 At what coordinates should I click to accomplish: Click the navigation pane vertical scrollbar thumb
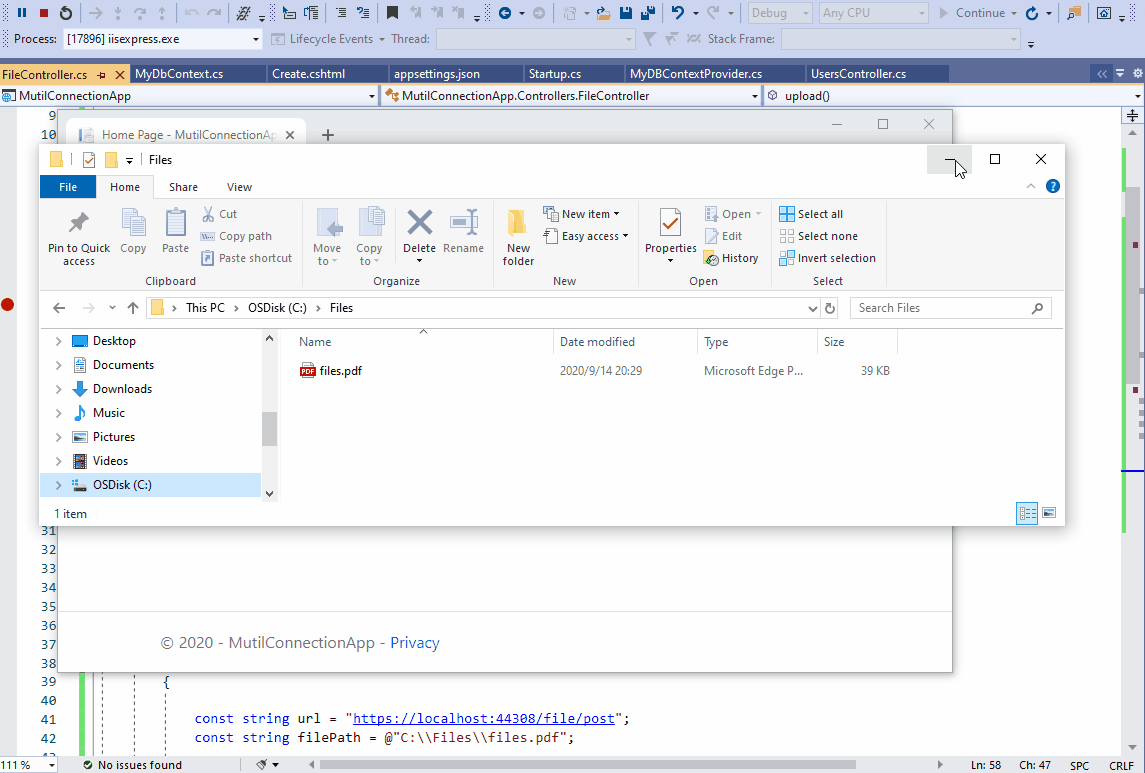pyautogui.click(x=269, y=428)
